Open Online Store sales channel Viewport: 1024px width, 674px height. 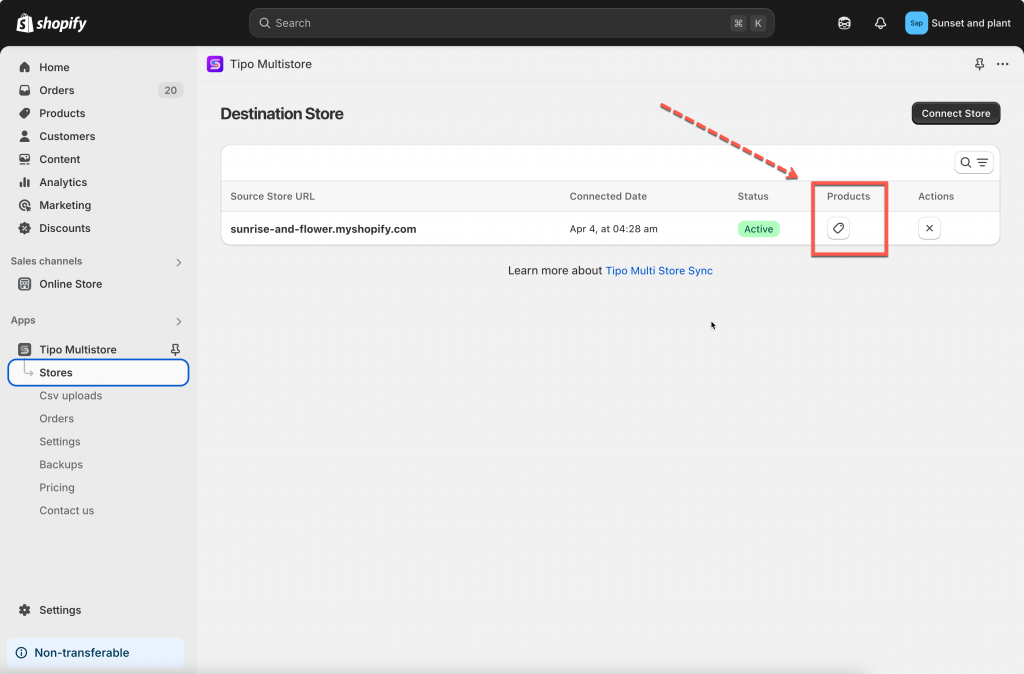coord(71,284)
